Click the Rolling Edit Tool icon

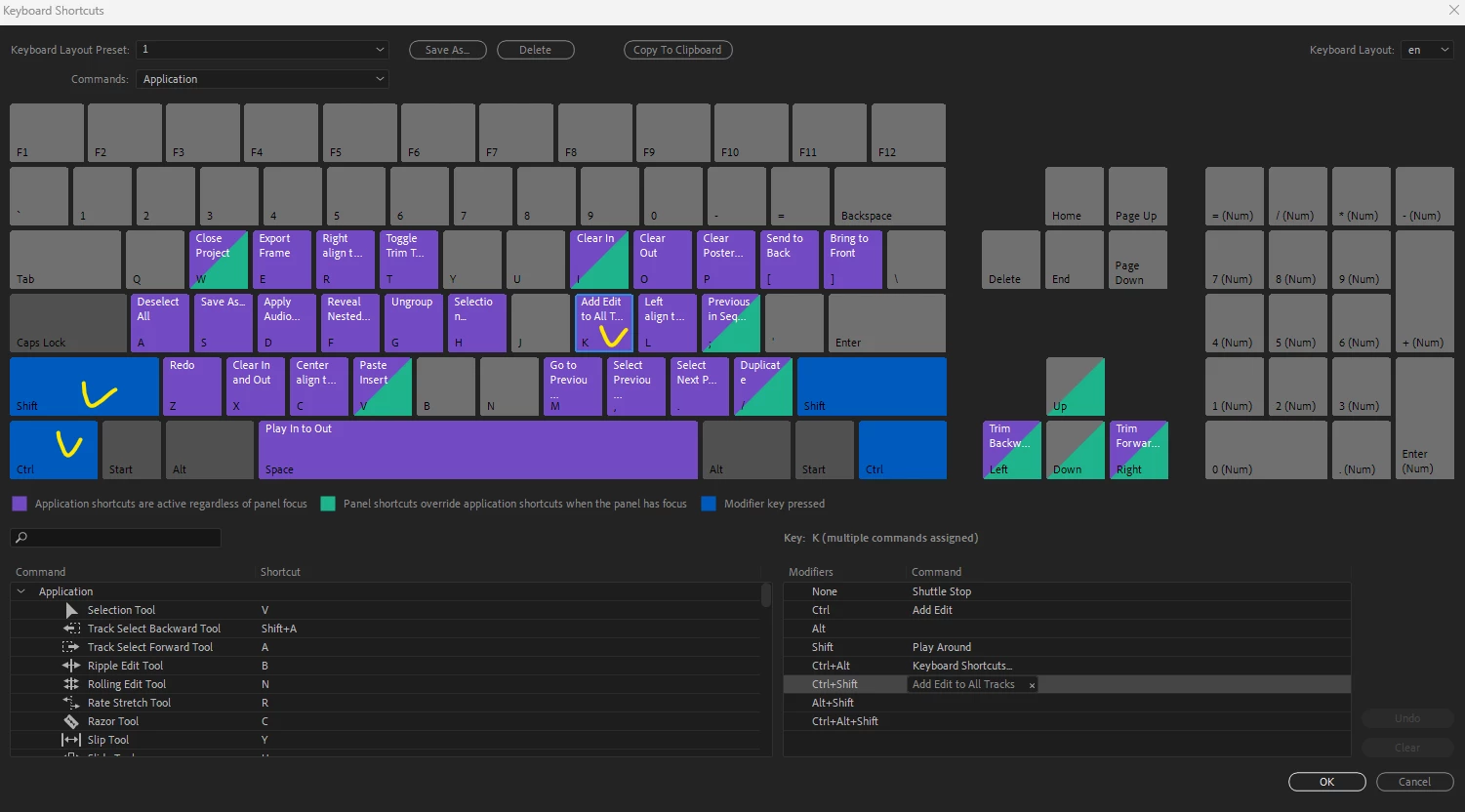[x=71, y=684]
